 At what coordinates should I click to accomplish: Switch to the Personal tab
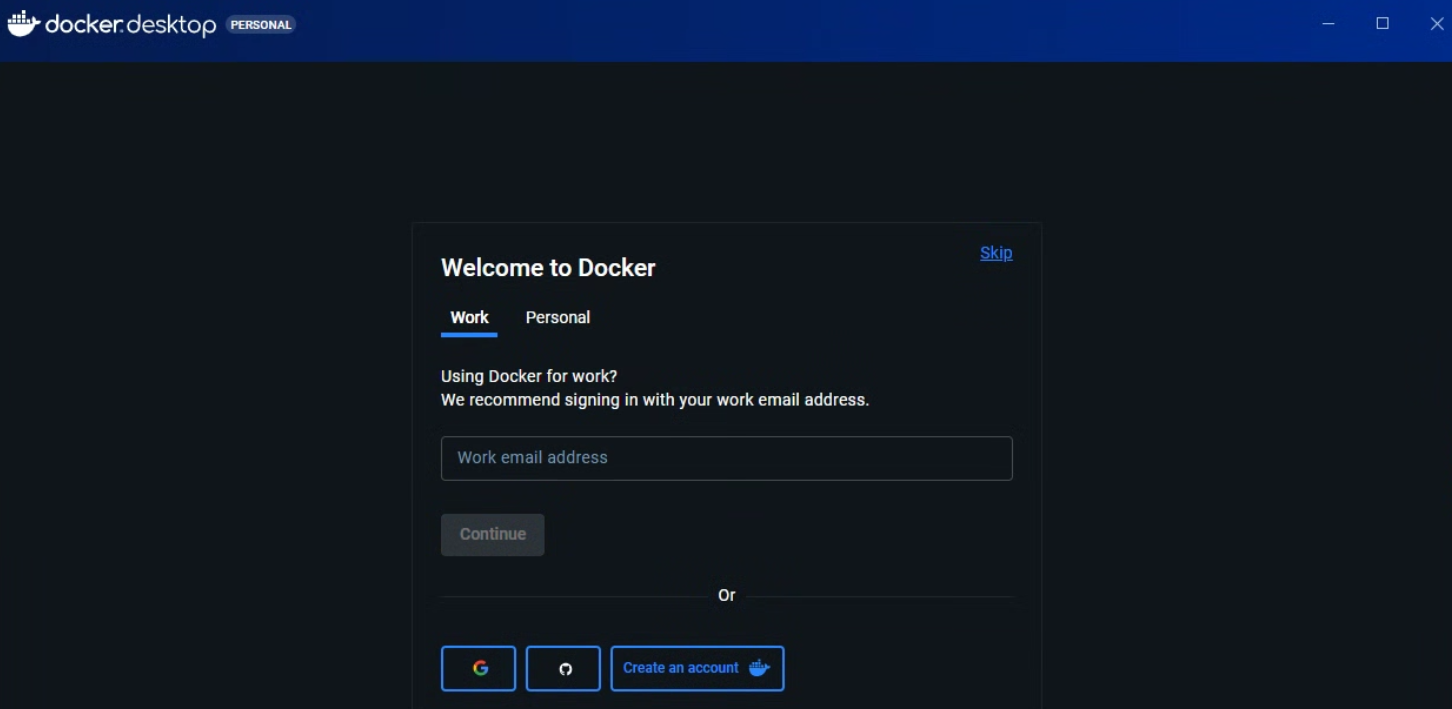557,317
